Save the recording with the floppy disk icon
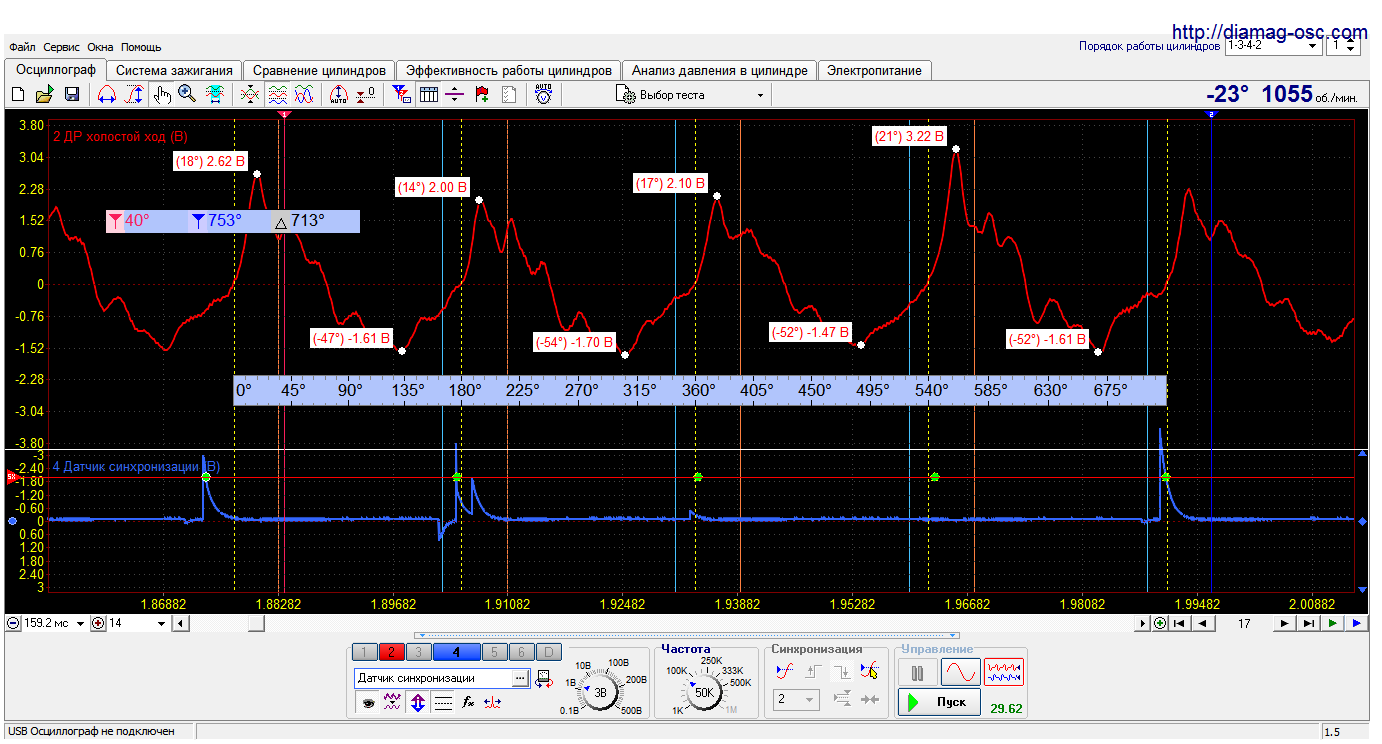1382x744 pixels. click(72, 95)
